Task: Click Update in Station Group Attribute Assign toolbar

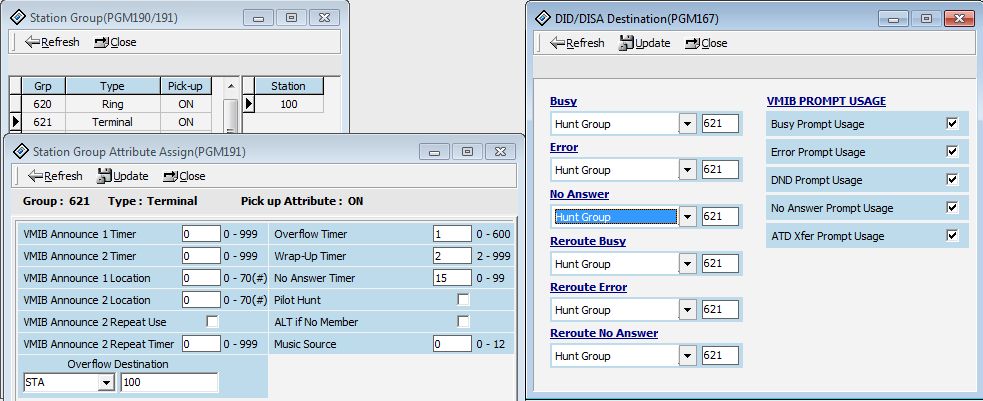Action: click(x=123, y=176)
